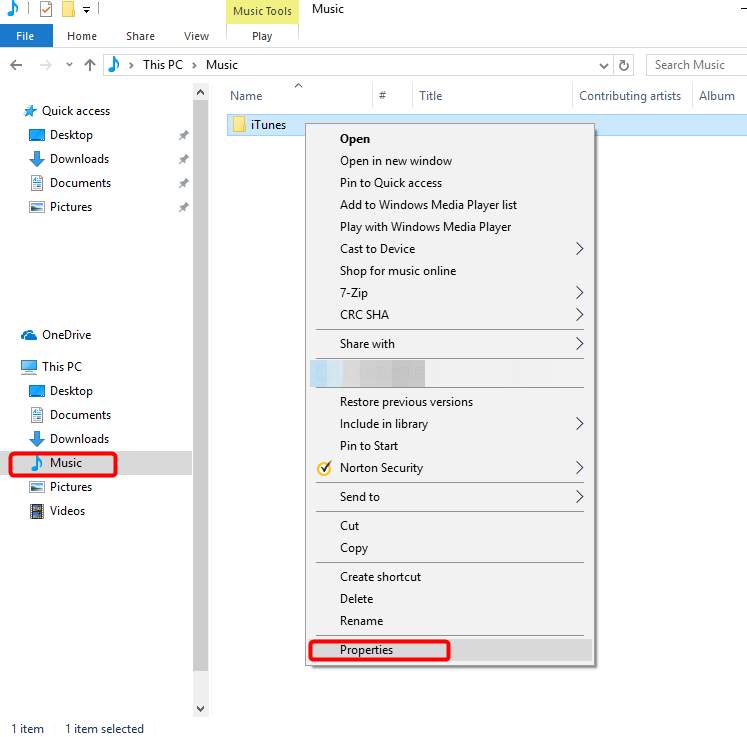Screen dimensions: 747x737
Task: Click the iTunes folder icon
Action: (x=239, y=125)
